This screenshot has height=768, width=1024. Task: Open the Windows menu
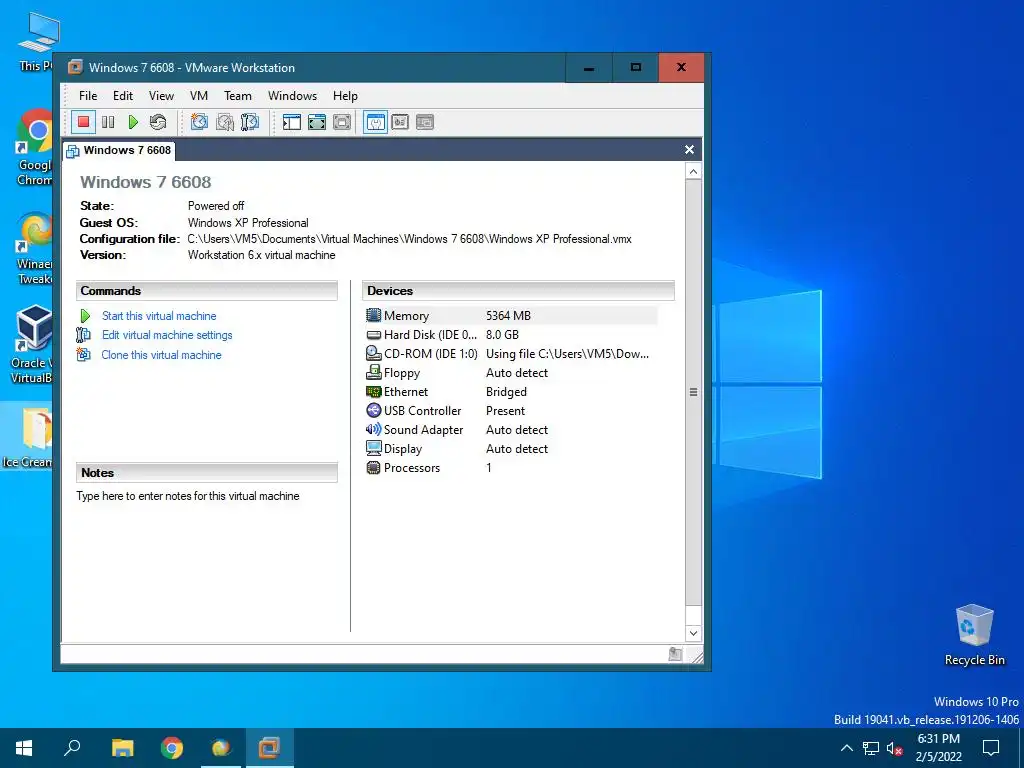tap(293, 96)
